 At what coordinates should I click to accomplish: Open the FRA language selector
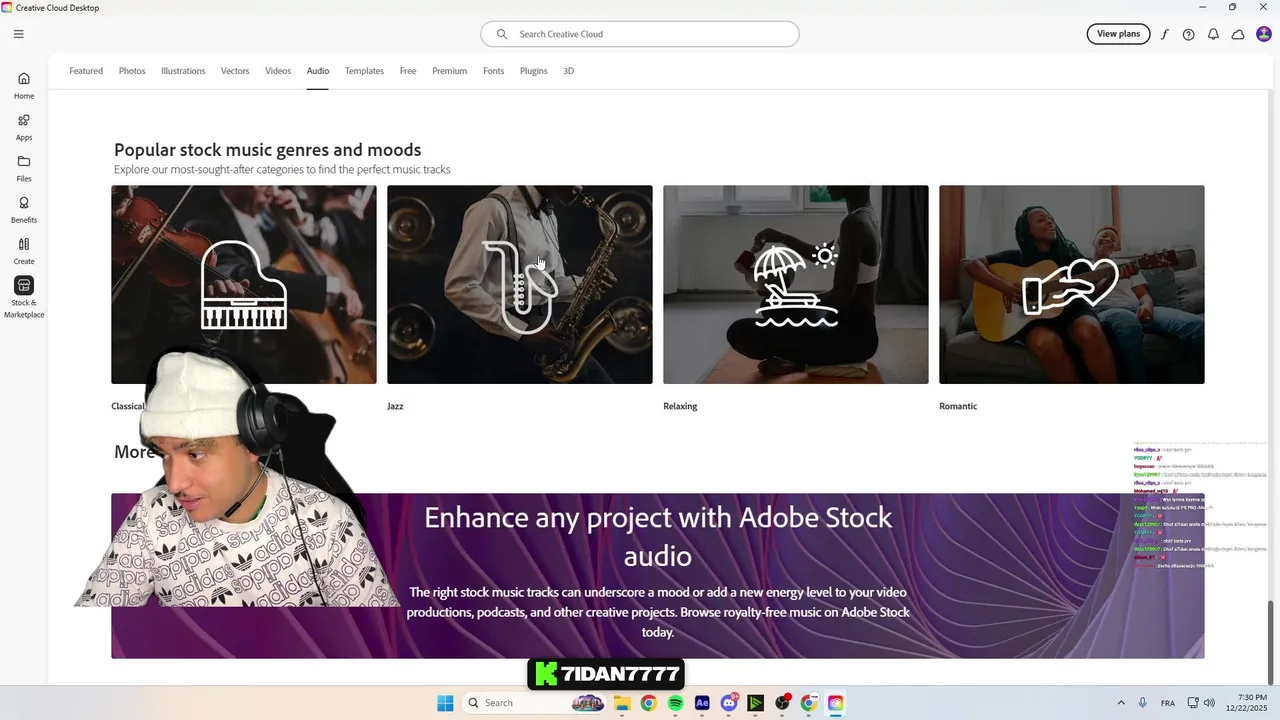pyautogui.click(x=1168, y=703)
